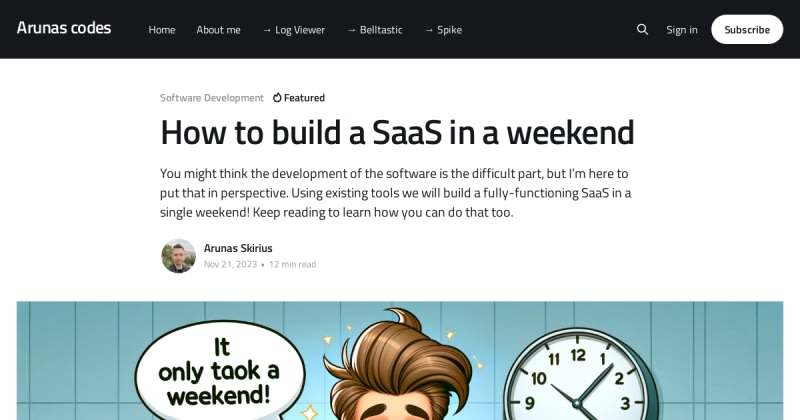Viewport: 800px width, 420px height.
Task: Click the Arunas Skirius author name
Action: coord(238,248)
